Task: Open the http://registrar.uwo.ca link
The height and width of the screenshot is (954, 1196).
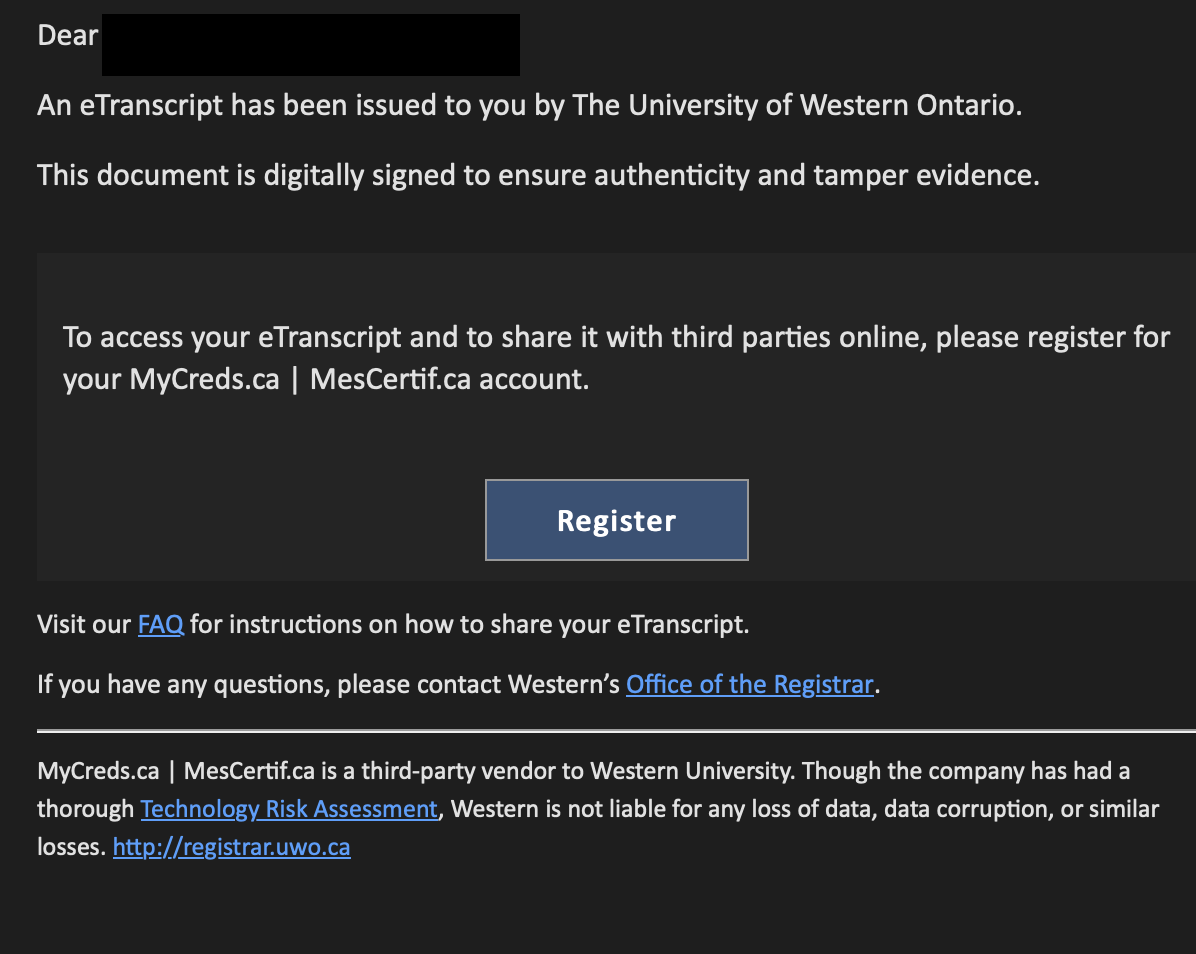Action: coord(232,847)
